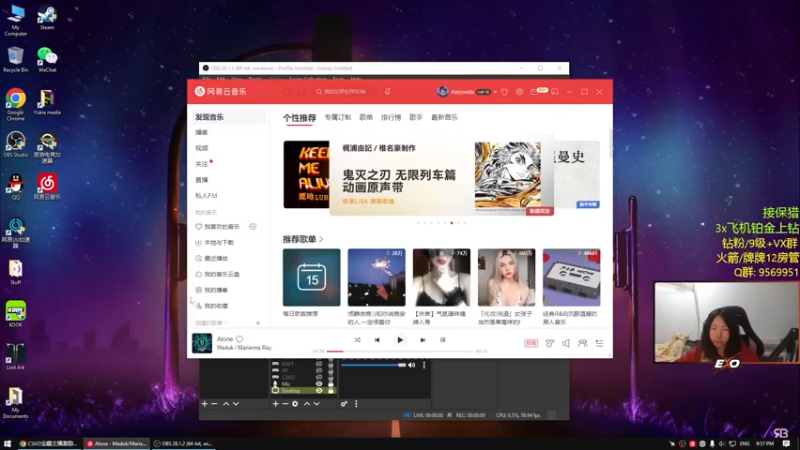Skip to previous track
Image resolution: width=800 pixels, height=450 pixels.
tap(377, 340)
